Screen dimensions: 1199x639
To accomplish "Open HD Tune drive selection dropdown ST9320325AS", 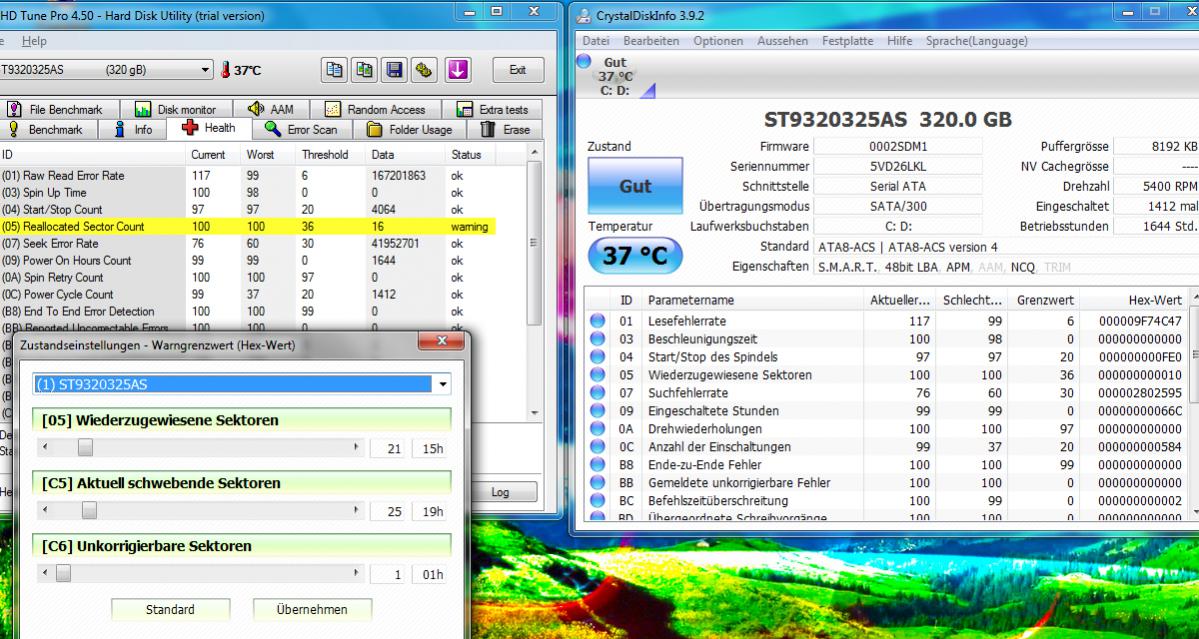I will coord(106,70).
